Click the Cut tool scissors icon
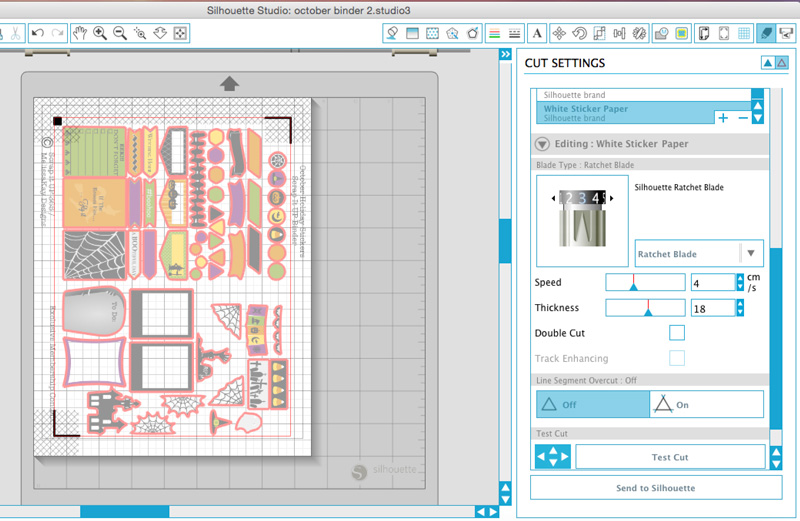The image size is (800, 521). [15, 34]
